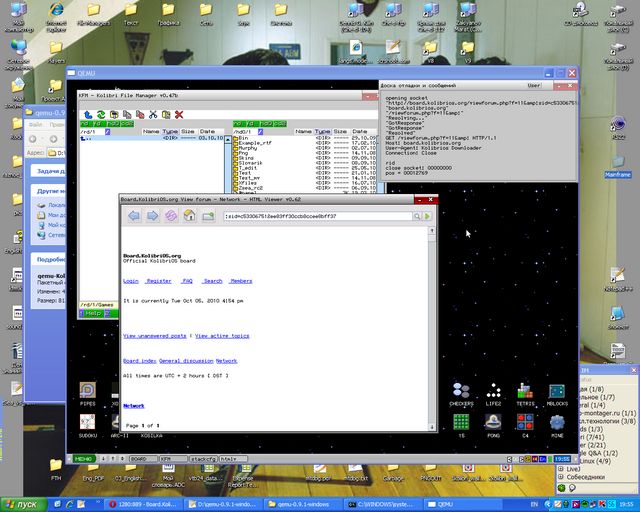Click View unanswered posts link
Screen dimensions: 640x512
154,336
